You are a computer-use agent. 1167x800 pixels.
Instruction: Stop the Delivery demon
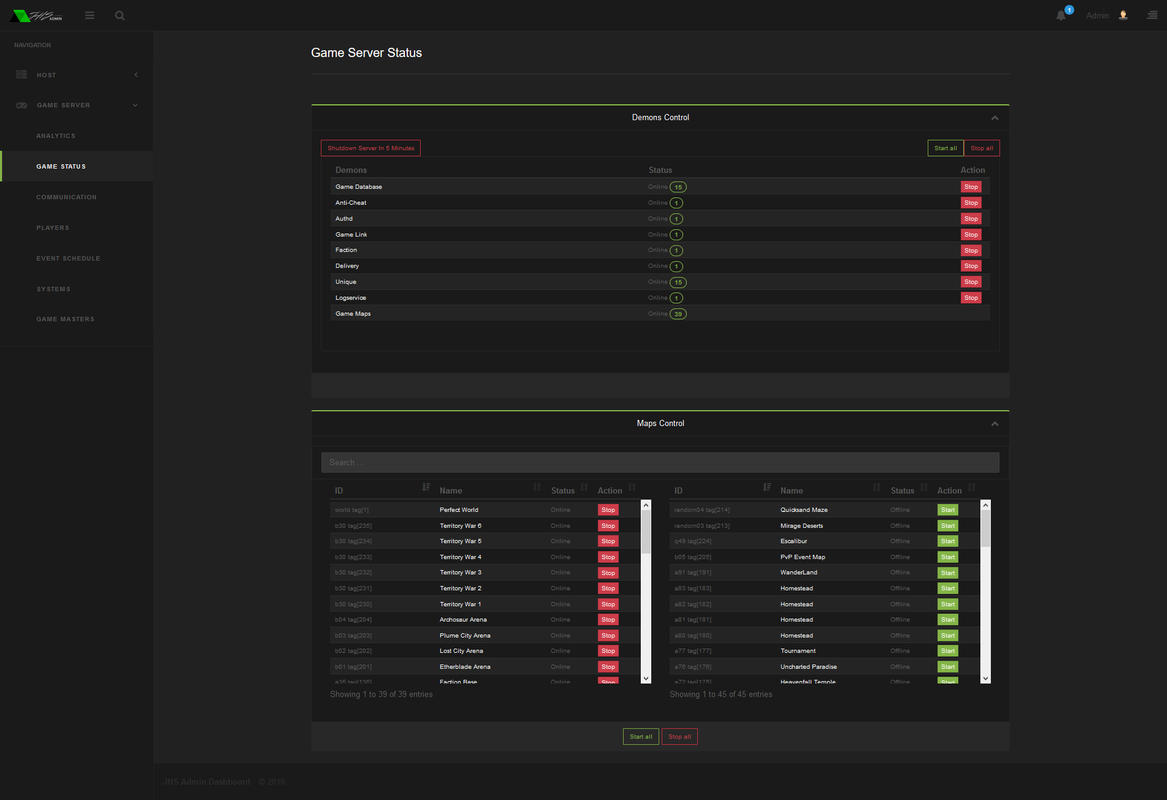coord(971,266)
